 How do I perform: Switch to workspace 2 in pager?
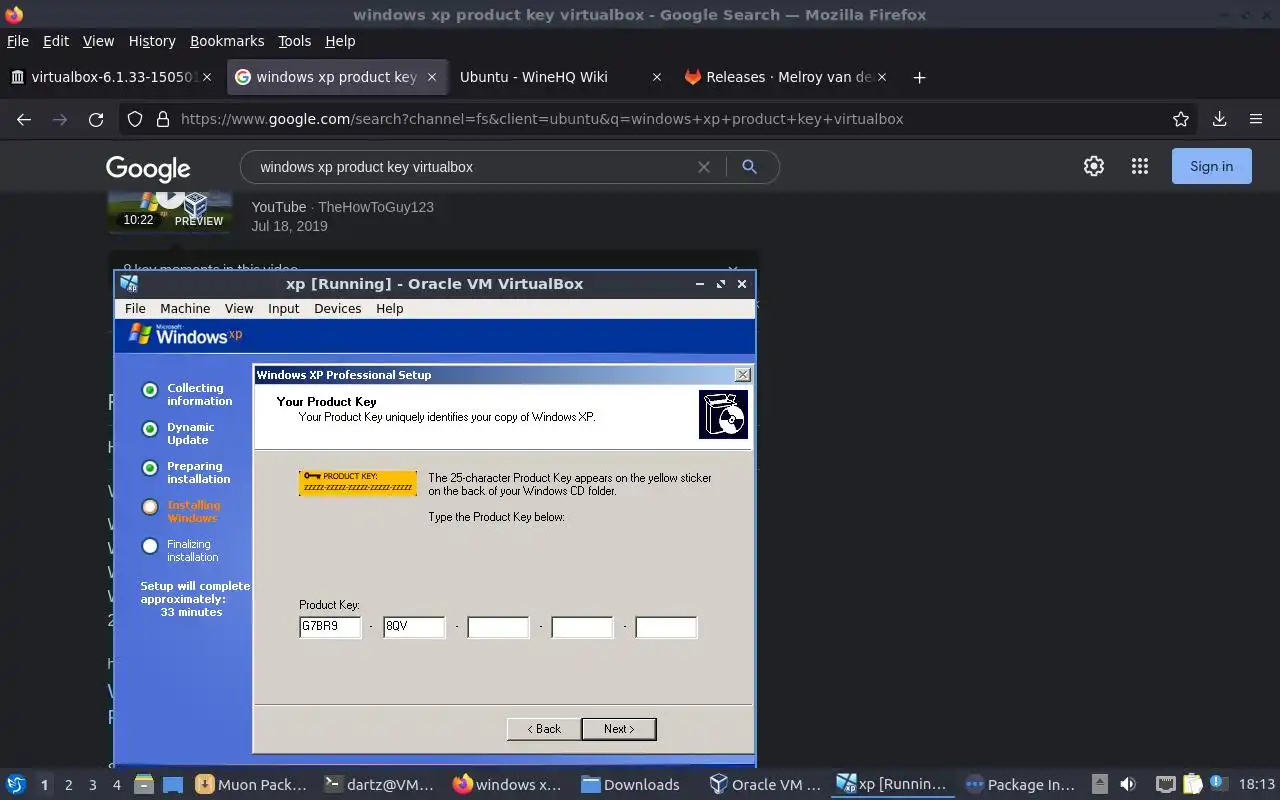[x=68, y=785]
